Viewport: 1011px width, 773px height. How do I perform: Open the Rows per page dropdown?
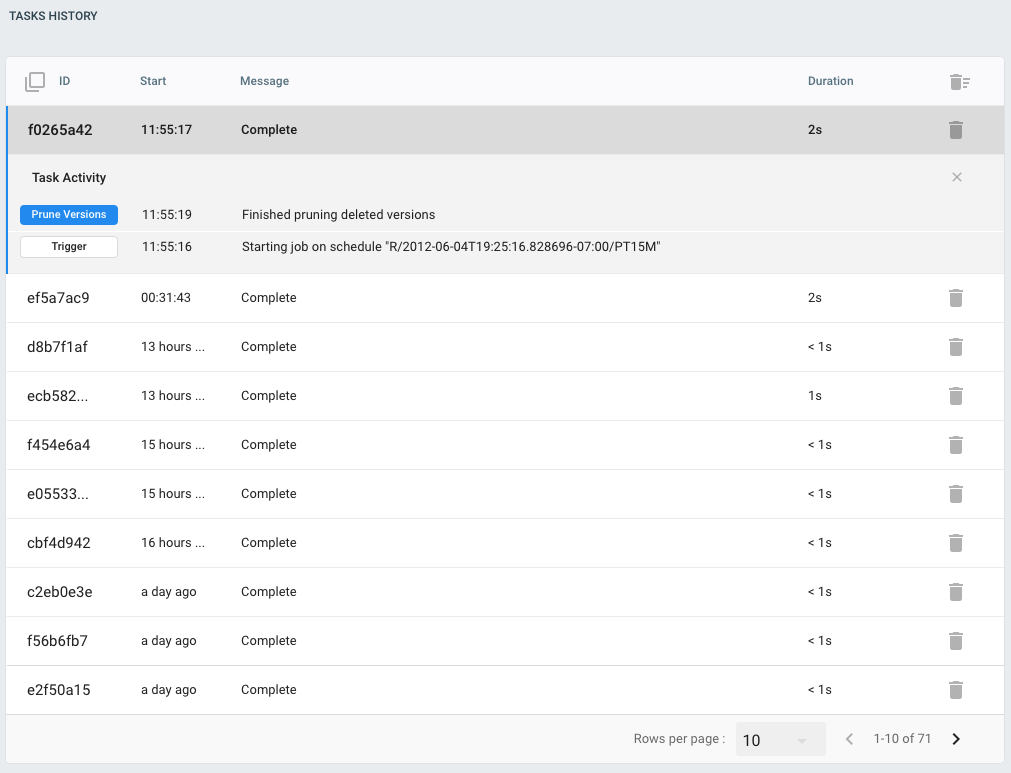780,740
